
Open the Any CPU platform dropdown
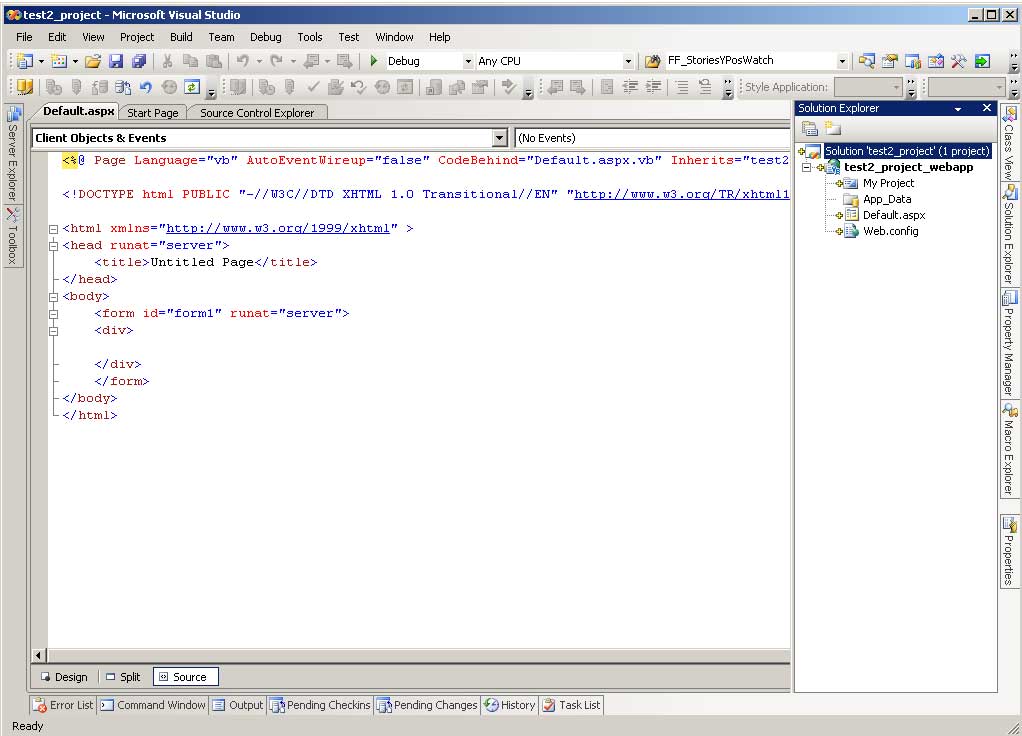[628, 61]
